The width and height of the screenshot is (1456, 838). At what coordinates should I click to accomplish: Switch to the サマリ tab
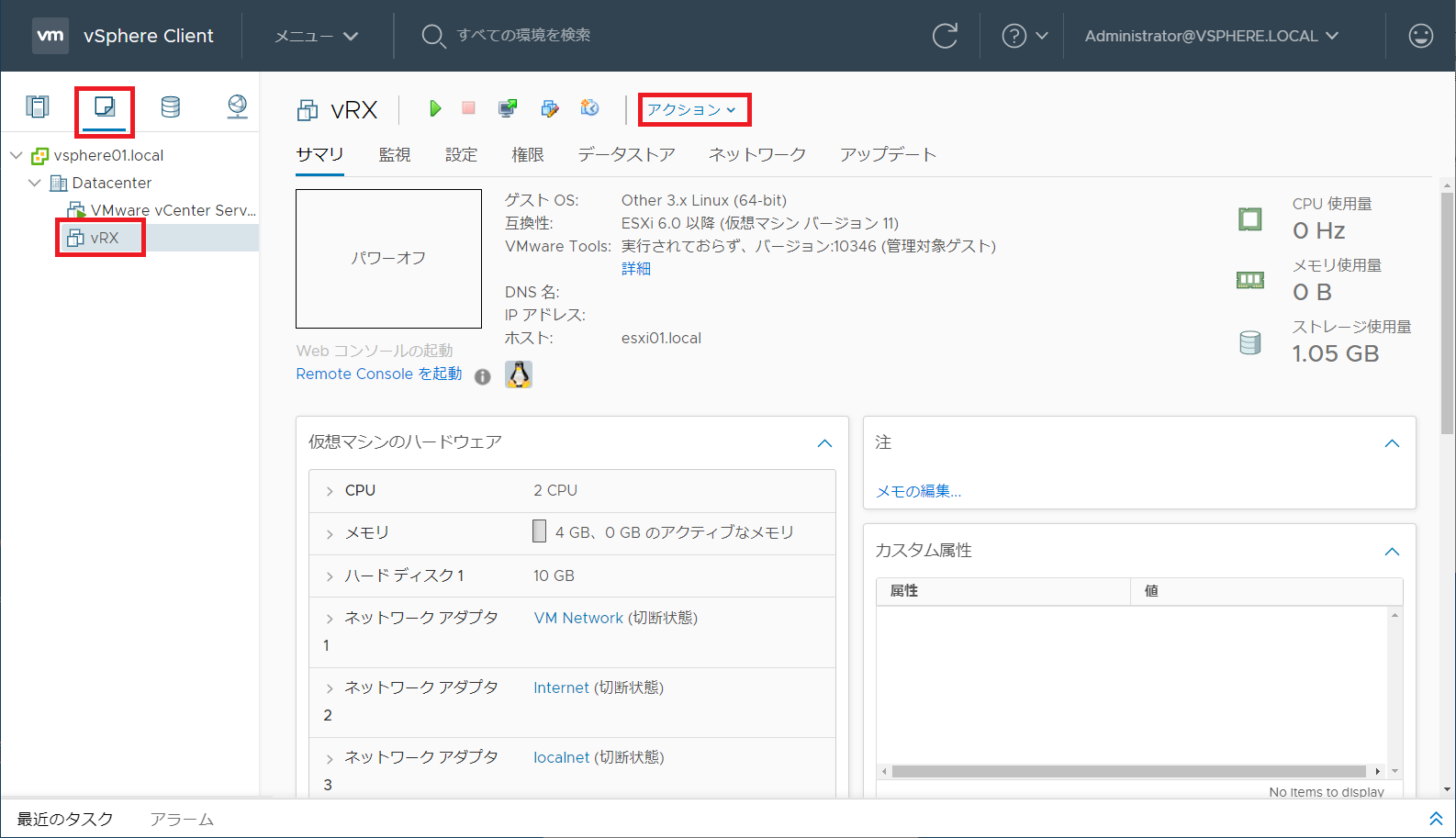pyautogui.click(x=319, y=154)
